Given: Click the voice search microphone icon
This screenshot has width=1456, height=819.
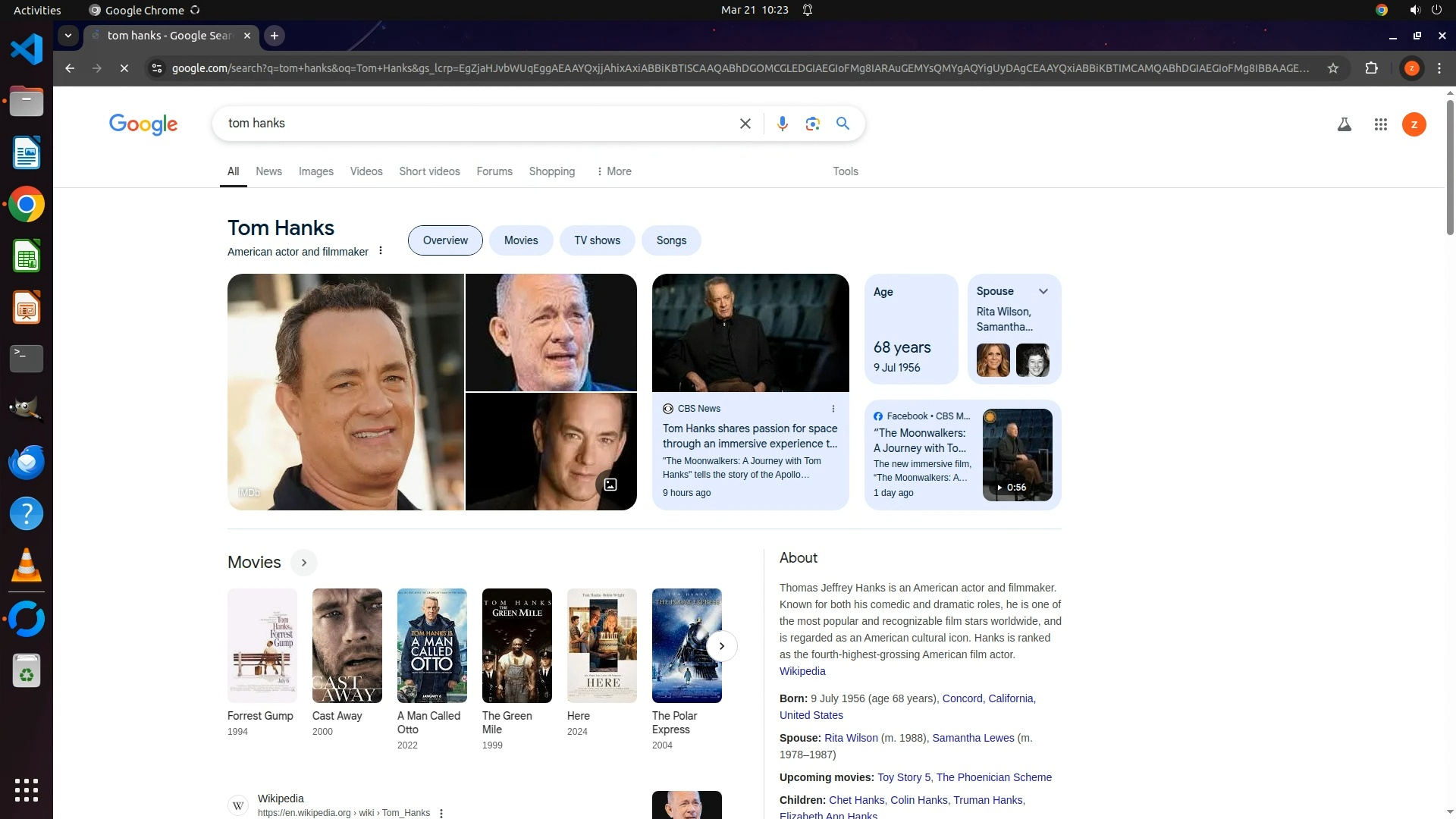Looking at the screenshot, I should coord(782,124).
